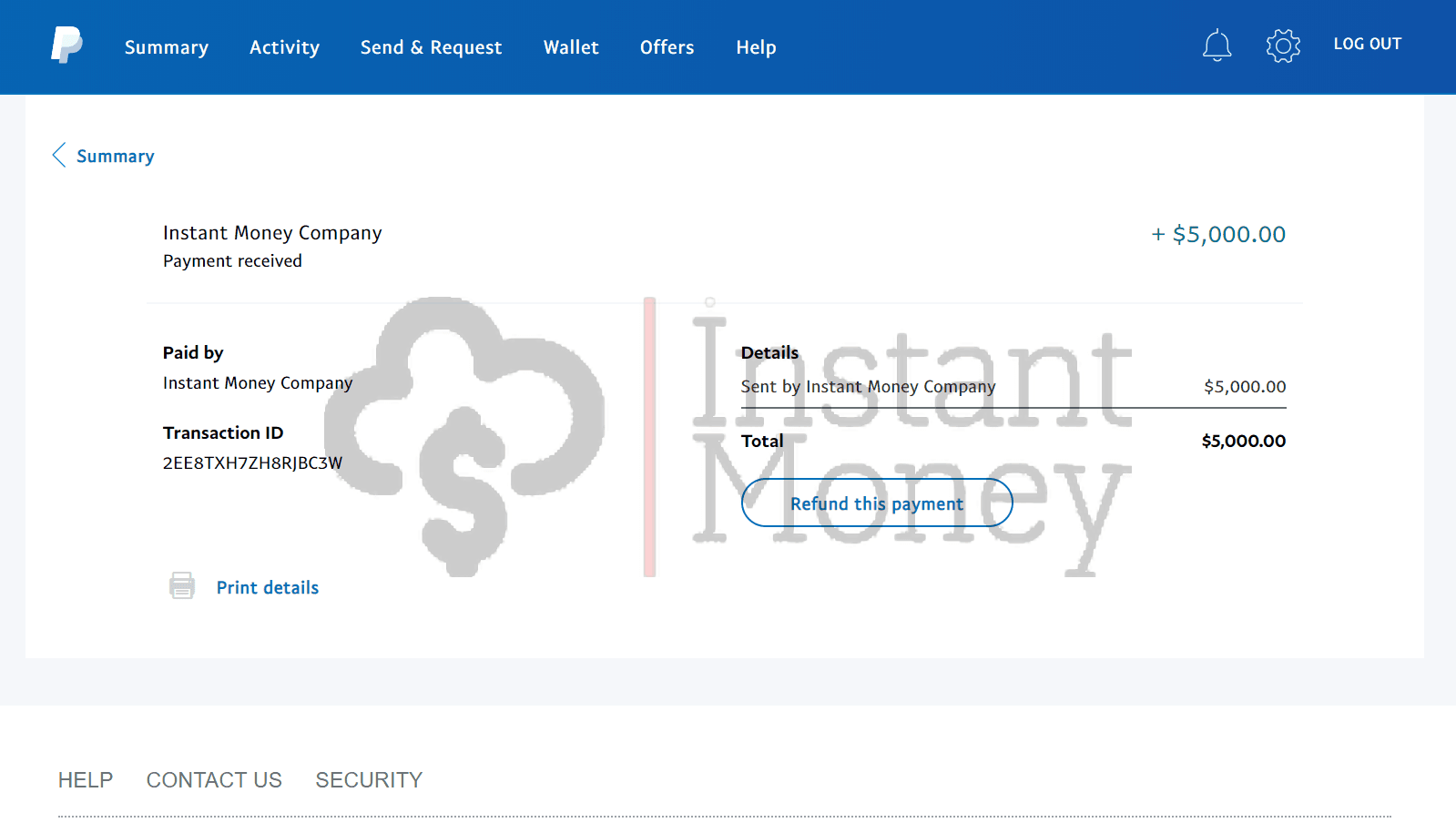Click Refund this payment button

[x=877, y=503]
